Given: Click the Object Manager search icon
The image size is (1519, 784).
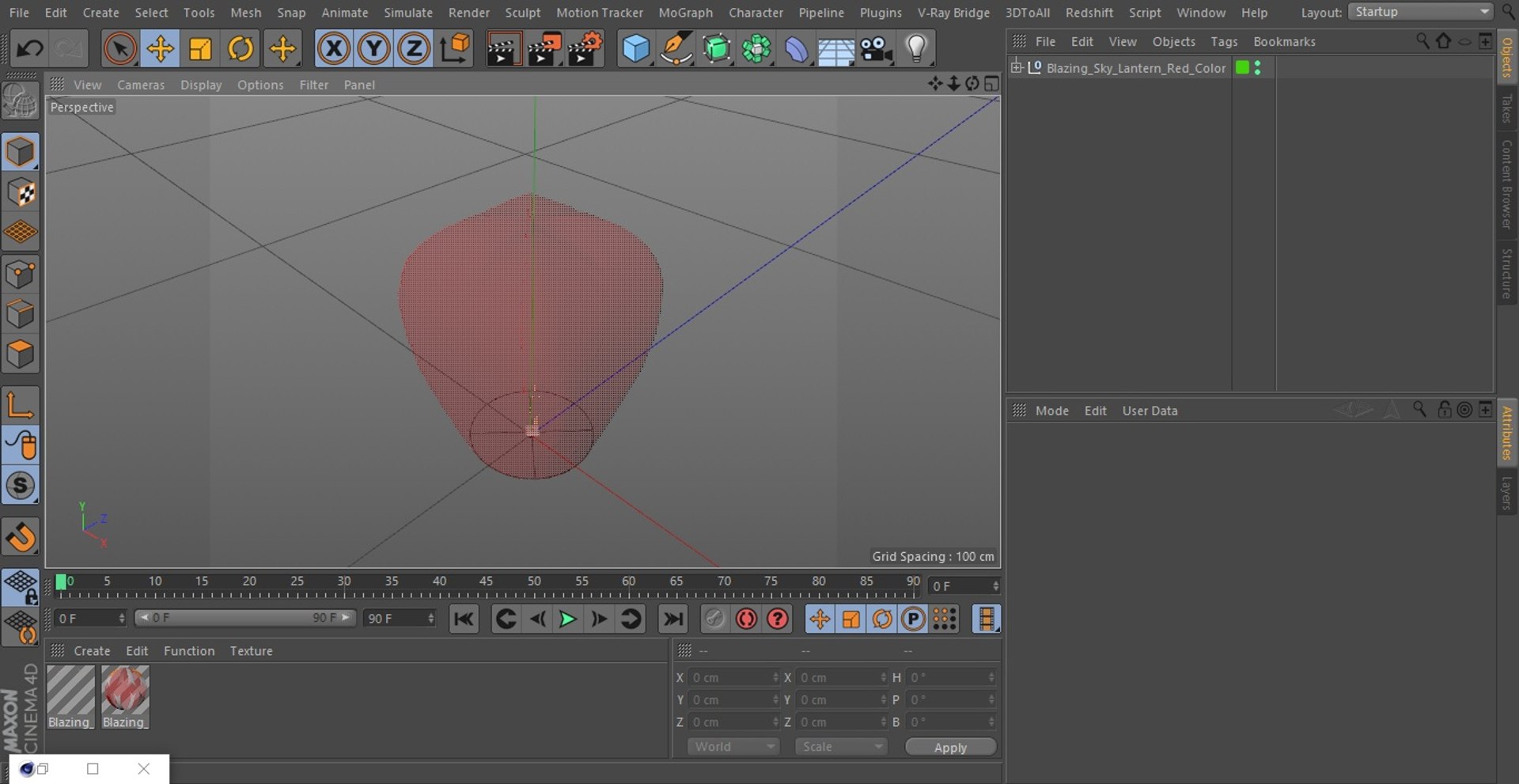Looking at the screenshot, I should pyautogui.click(x=1422, y=41).
